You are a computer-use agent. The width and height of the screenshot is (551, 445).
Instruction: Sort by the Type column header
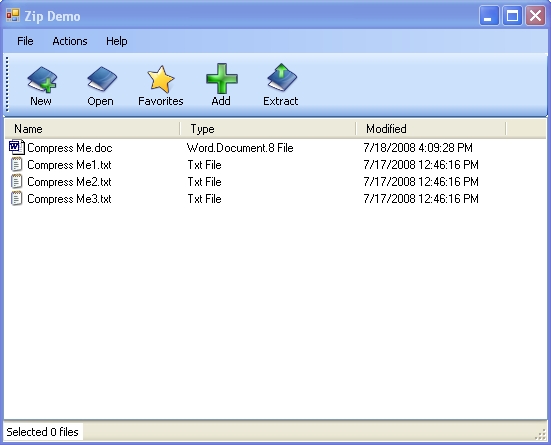pos(268,129)
